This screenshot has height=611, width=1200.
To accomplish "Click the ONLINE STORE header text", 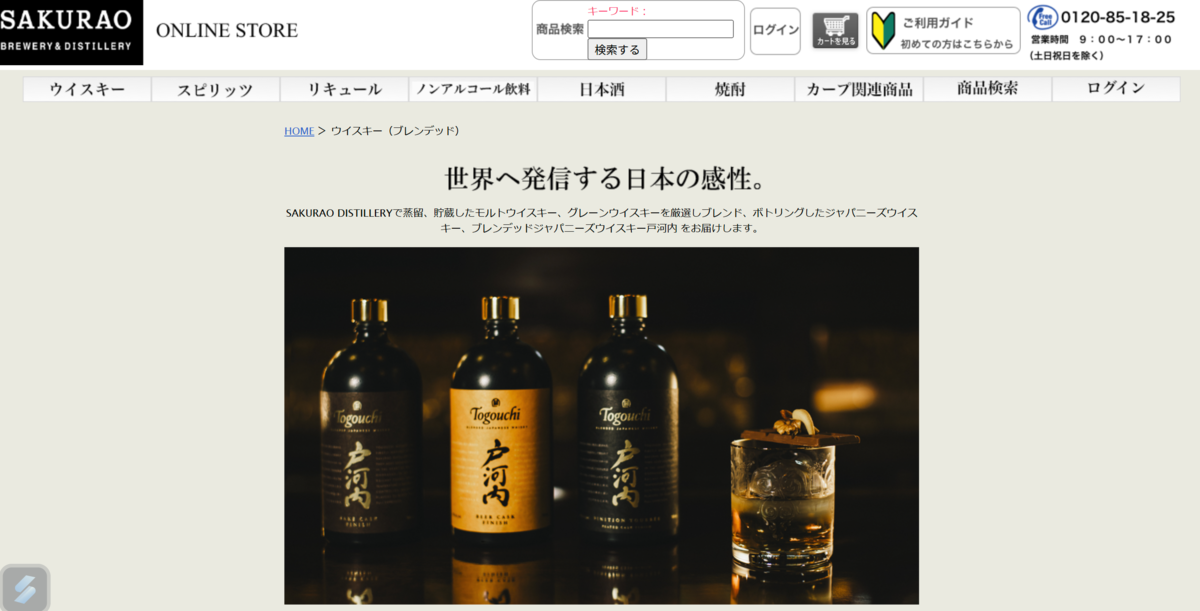I will (227, 30).
